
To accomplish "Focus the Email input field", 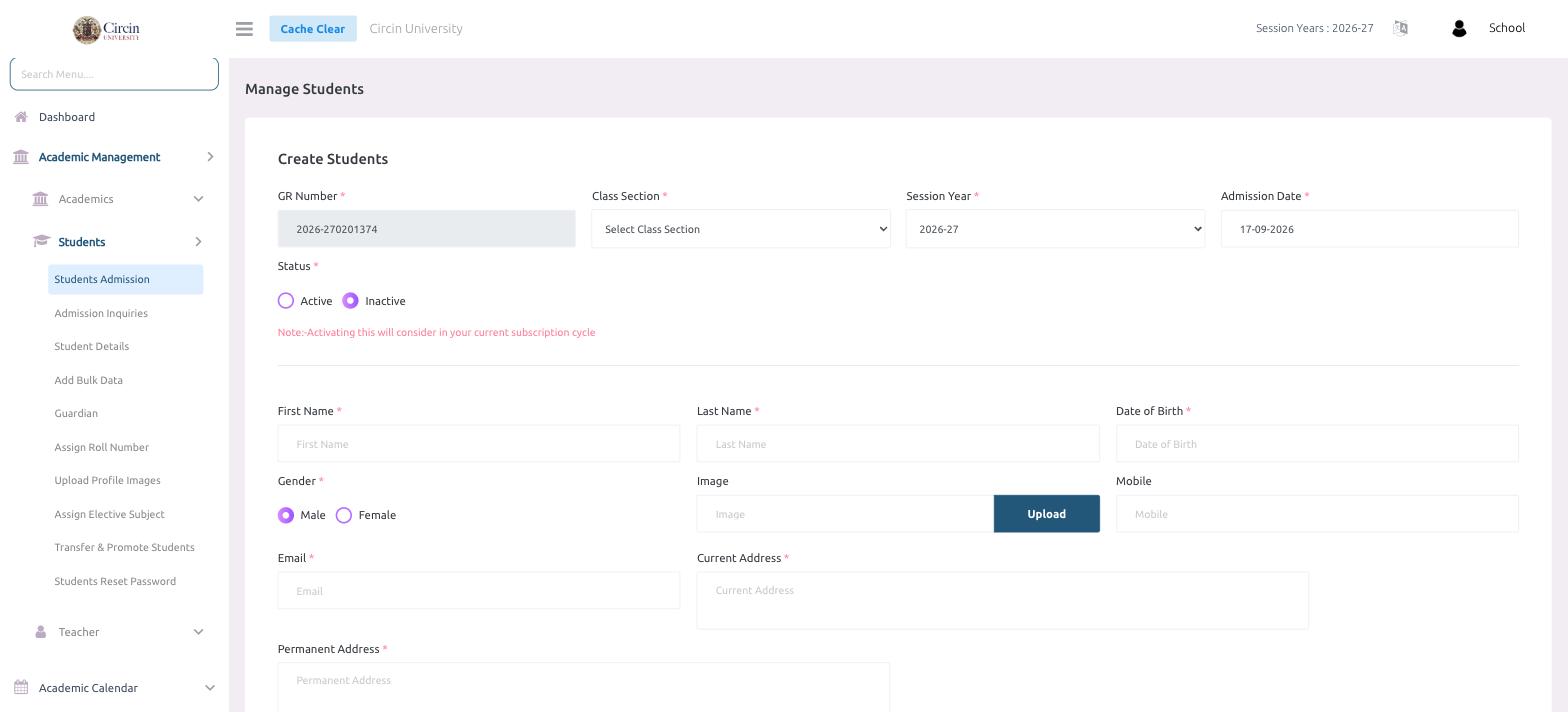I will [x=479, y=591].
